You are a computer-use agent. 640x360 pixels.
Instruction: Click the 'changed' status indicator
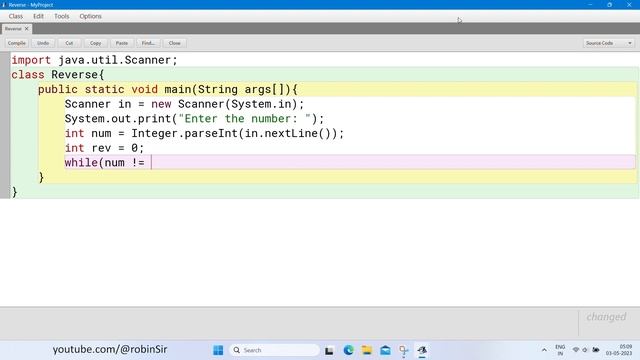[x=606, y=317]
